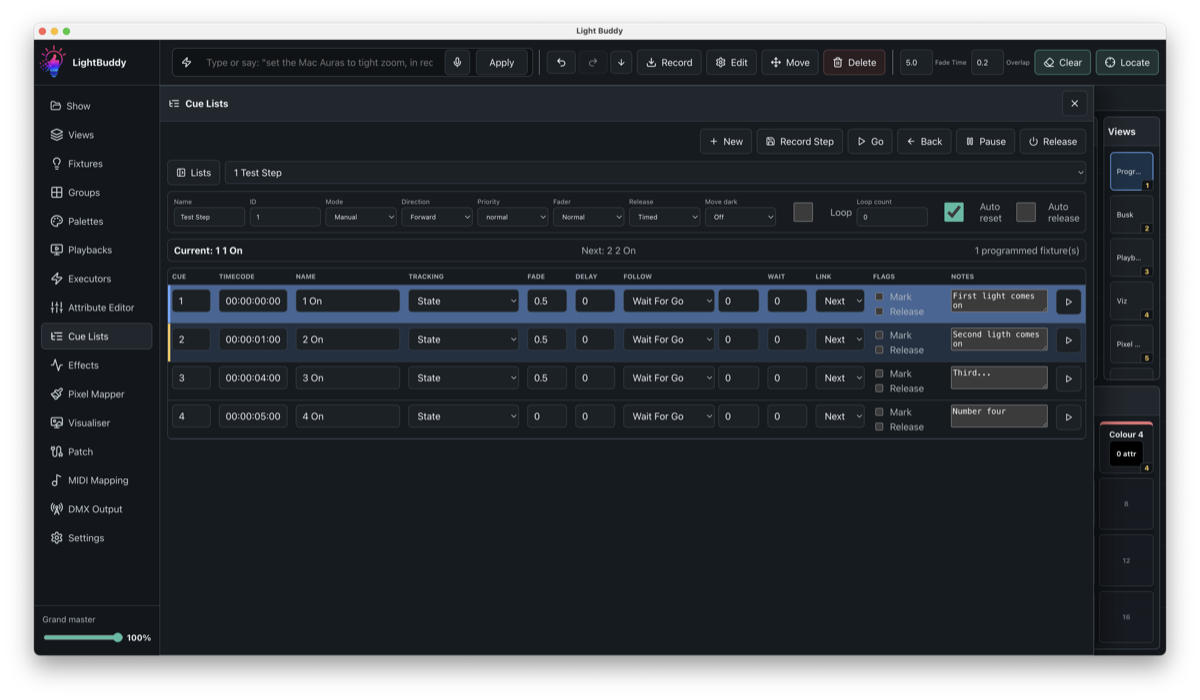Open the Show section

click(x=96, y=106)
